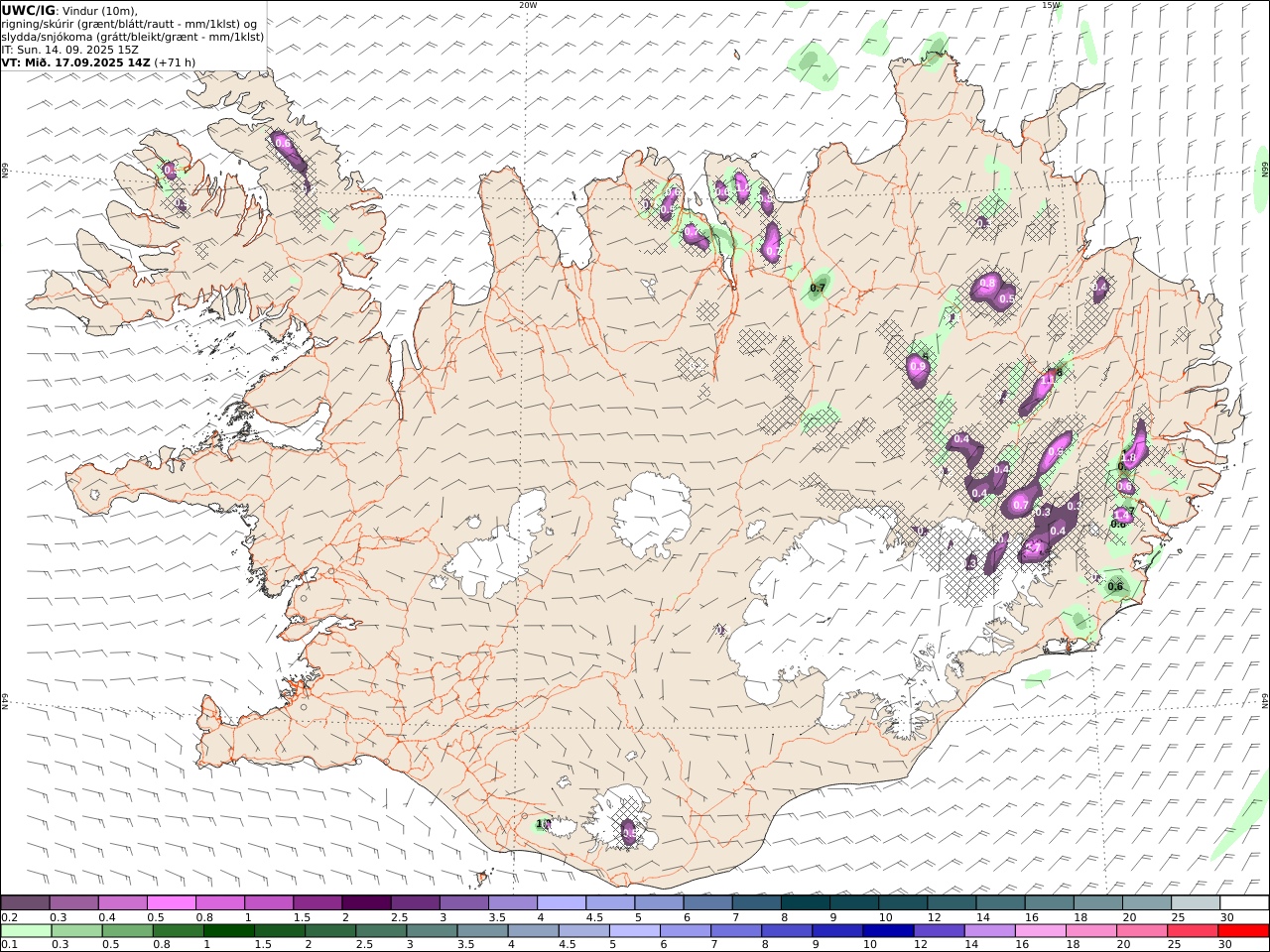
Task: Click the palest green rain swatch 0.1 to 0.3
Action: pyautogui.click(x=27, y=930)
